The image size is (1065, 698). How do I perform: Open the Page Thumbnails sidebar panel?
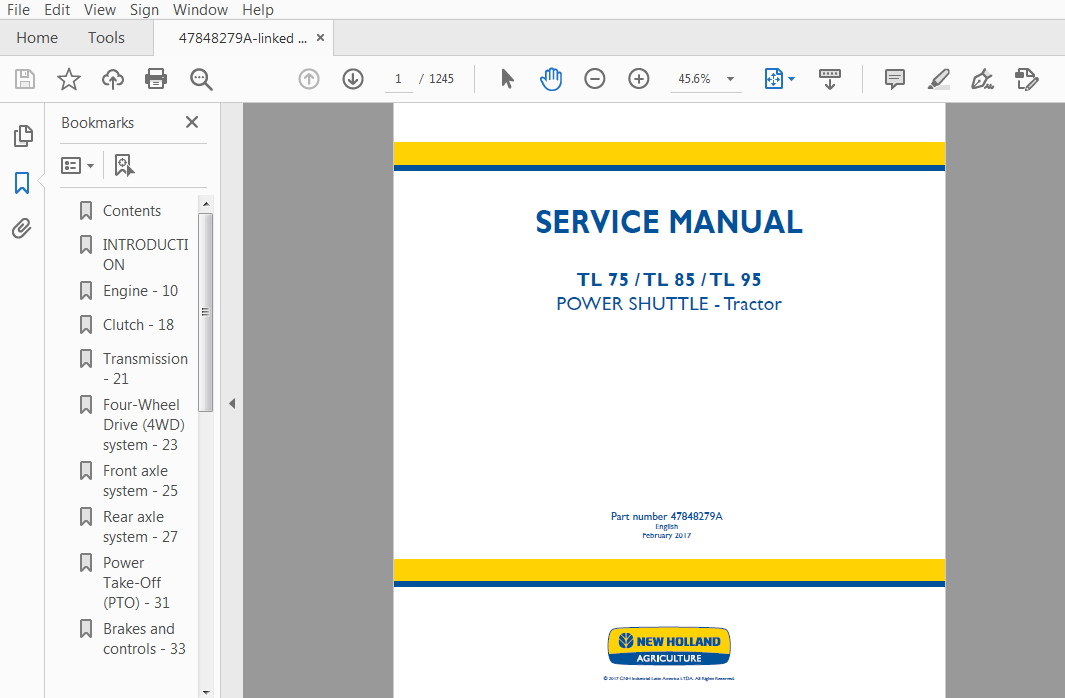click(x=22, y=136)
